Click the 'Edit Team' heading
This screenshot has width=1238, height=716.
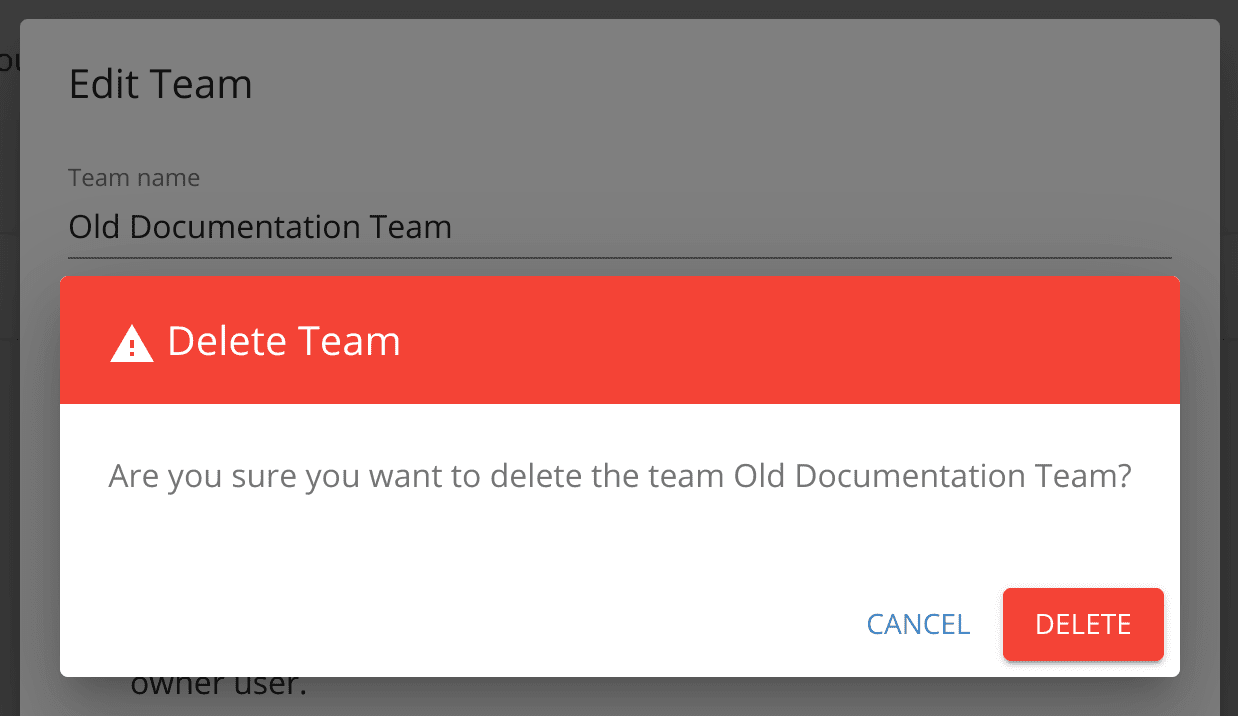[160, 84]
